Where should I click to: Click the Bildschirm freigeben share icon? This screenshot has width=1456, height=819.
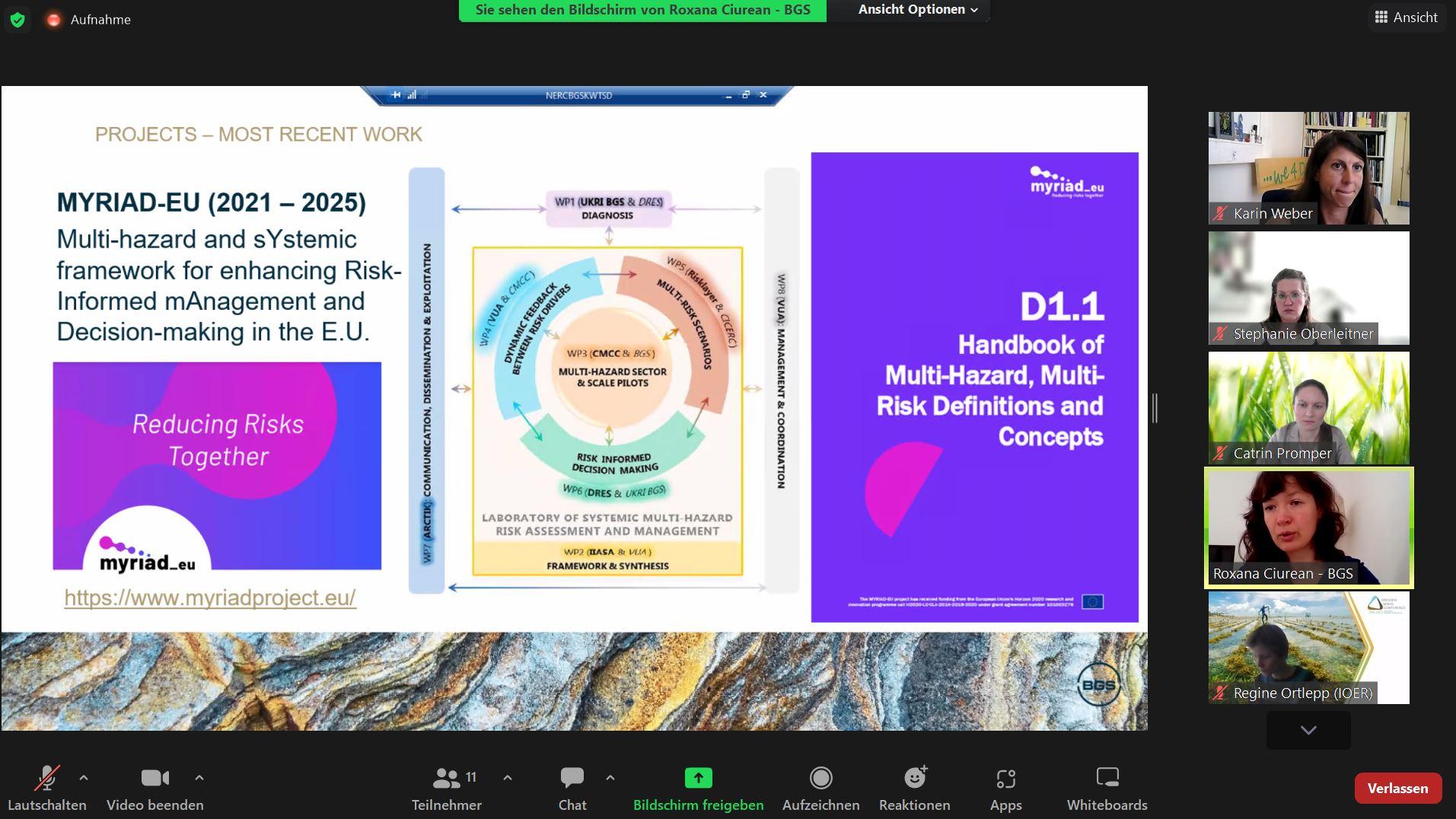(698, 778)
